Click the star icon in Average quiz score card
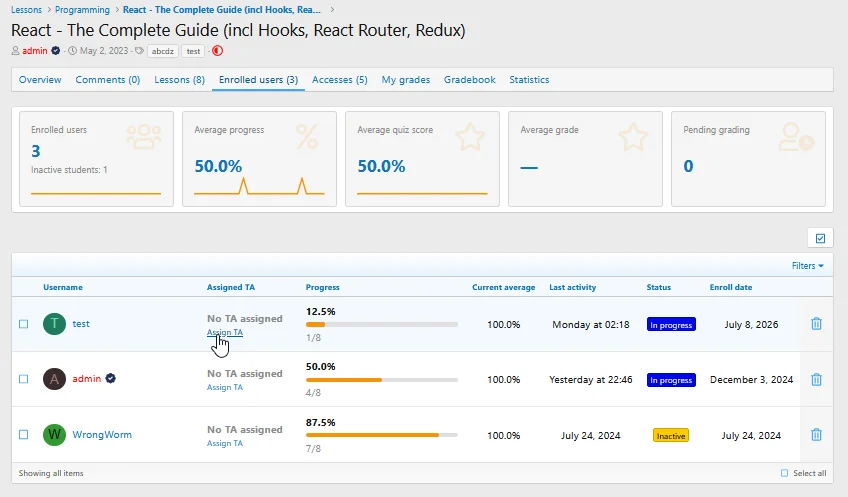Viewport: 848px width, 497px height. click(470, 136)
